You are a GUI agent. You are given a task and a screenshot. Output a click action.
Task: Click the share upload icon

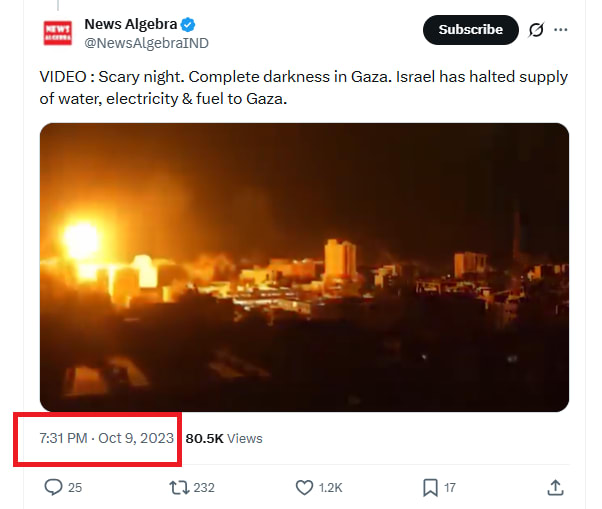[556, 488]
